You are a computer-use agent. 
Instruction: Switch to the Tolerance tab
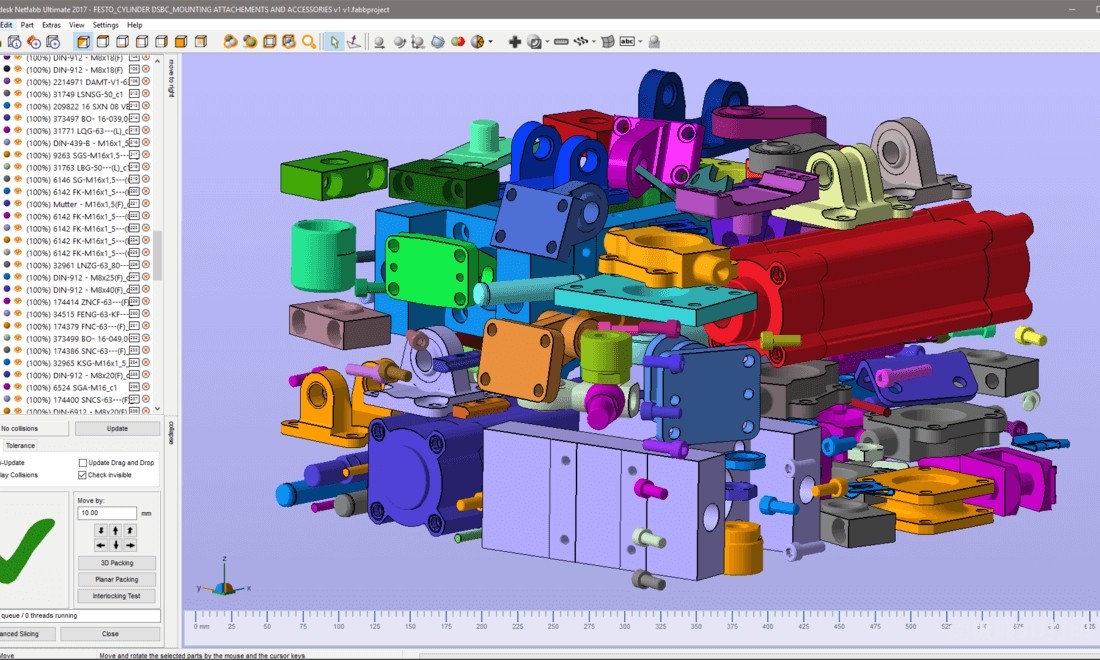coord(20,446)
